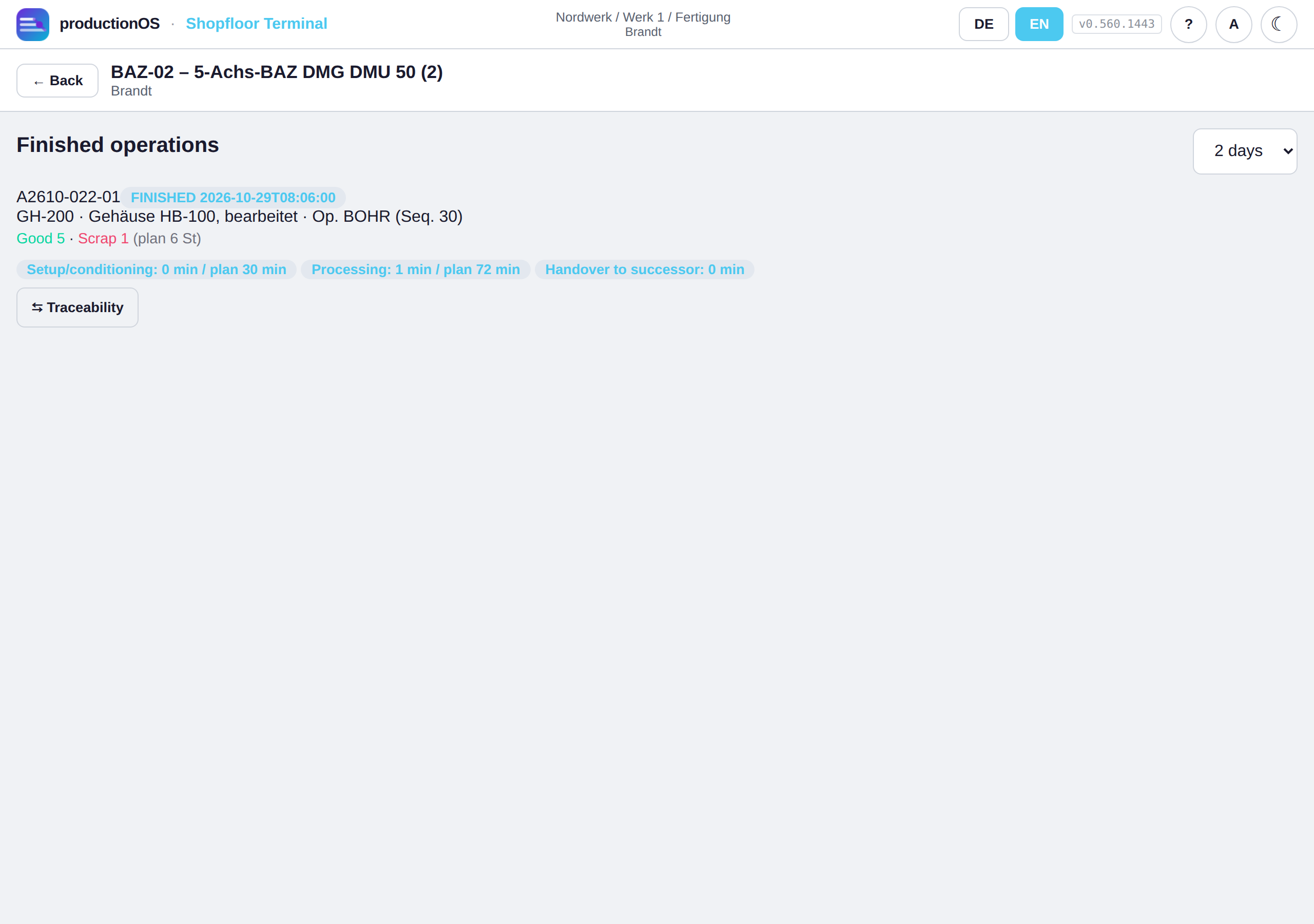Switch language to DE
1314x924 pixels.
point(983,24)
